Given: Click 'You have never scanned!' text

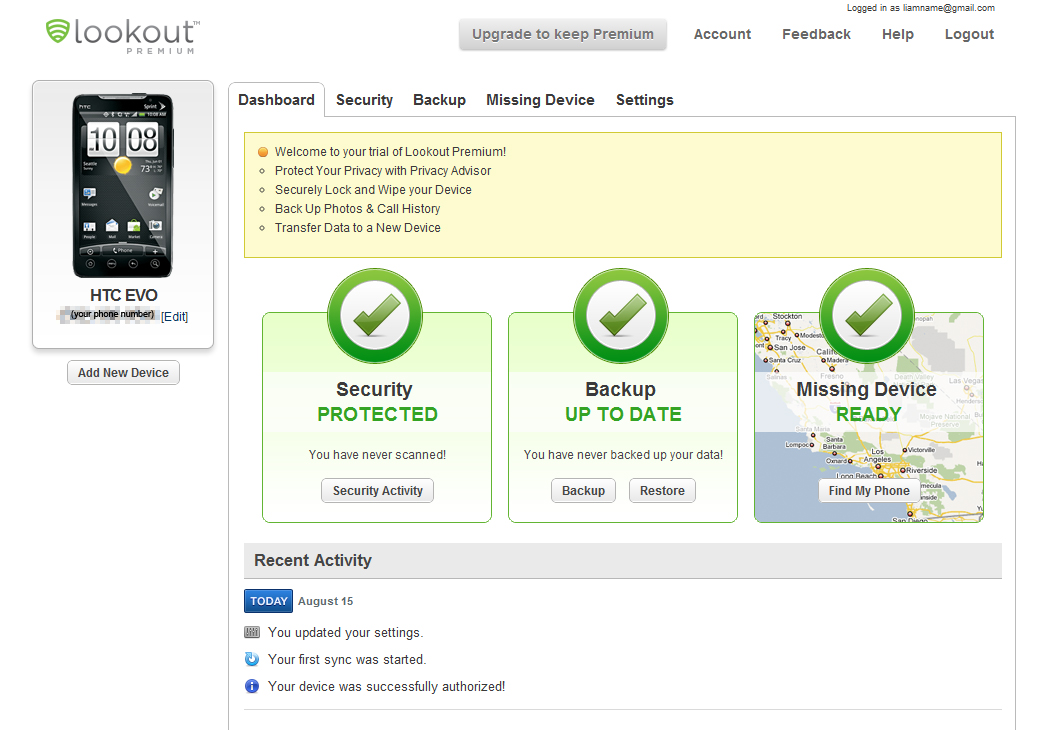Looking at the screenshot, I should pos(377,455).
